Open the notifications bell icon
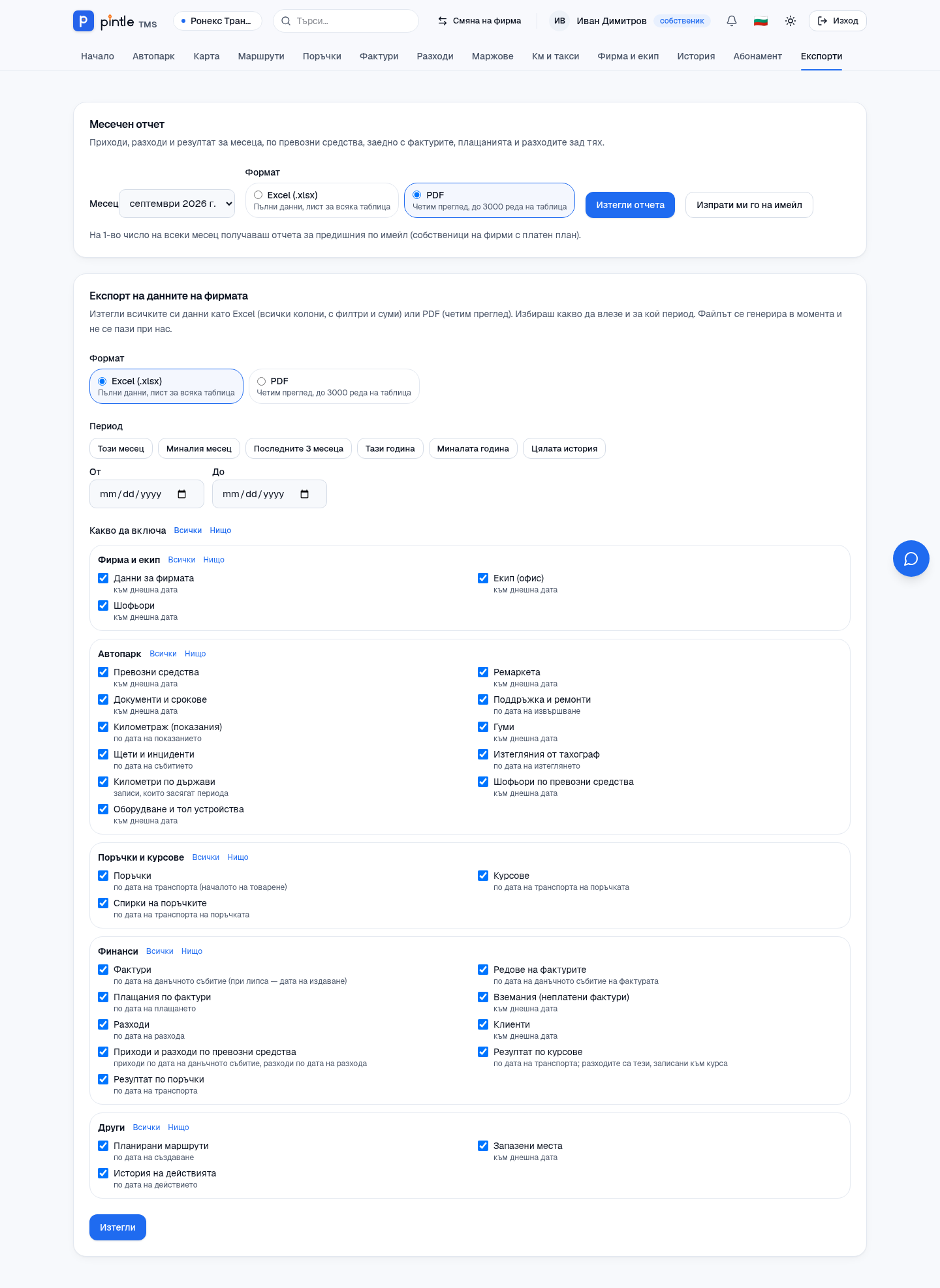 tap(732, 21)
